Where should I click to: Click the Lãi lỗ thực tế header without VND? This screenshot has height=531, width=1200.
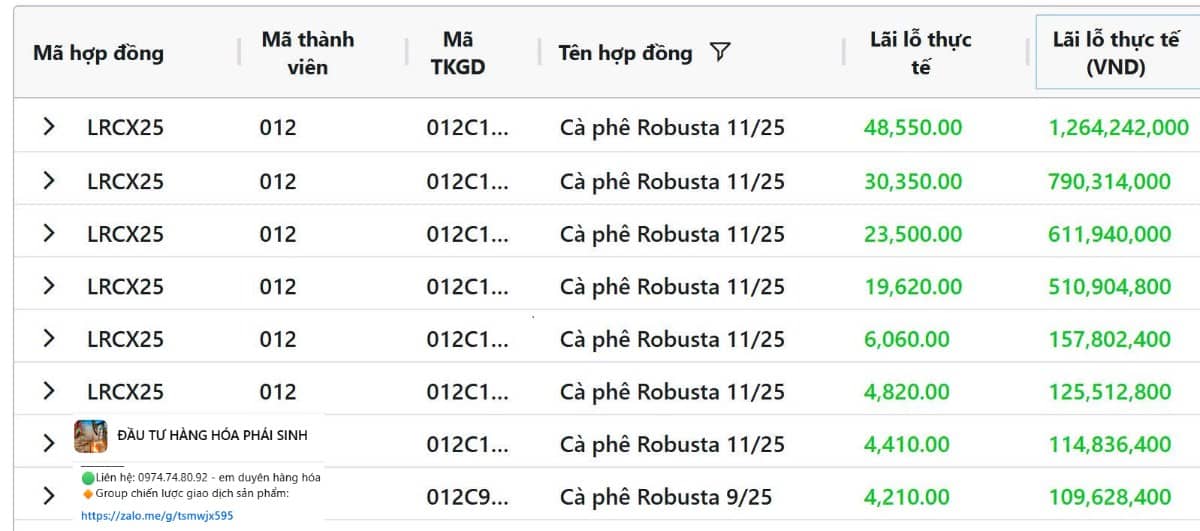[x=921, y=53]
